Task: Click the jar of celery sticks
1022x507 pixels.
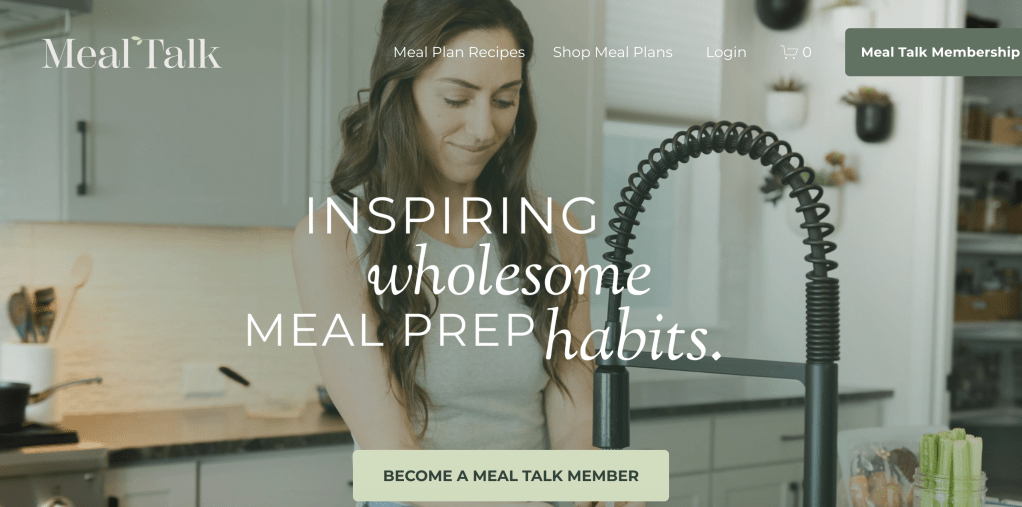Action: click(949, 471)
